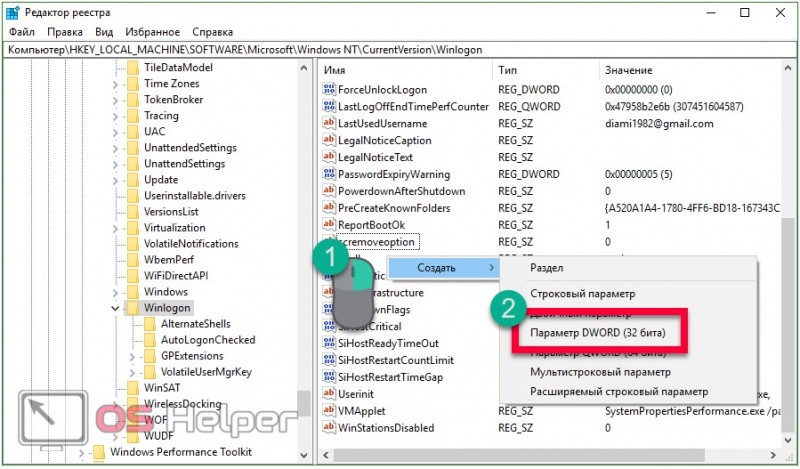800x469 pixels.
Task: Click the GPExtensions folder icon
Action: pos(150,356)
